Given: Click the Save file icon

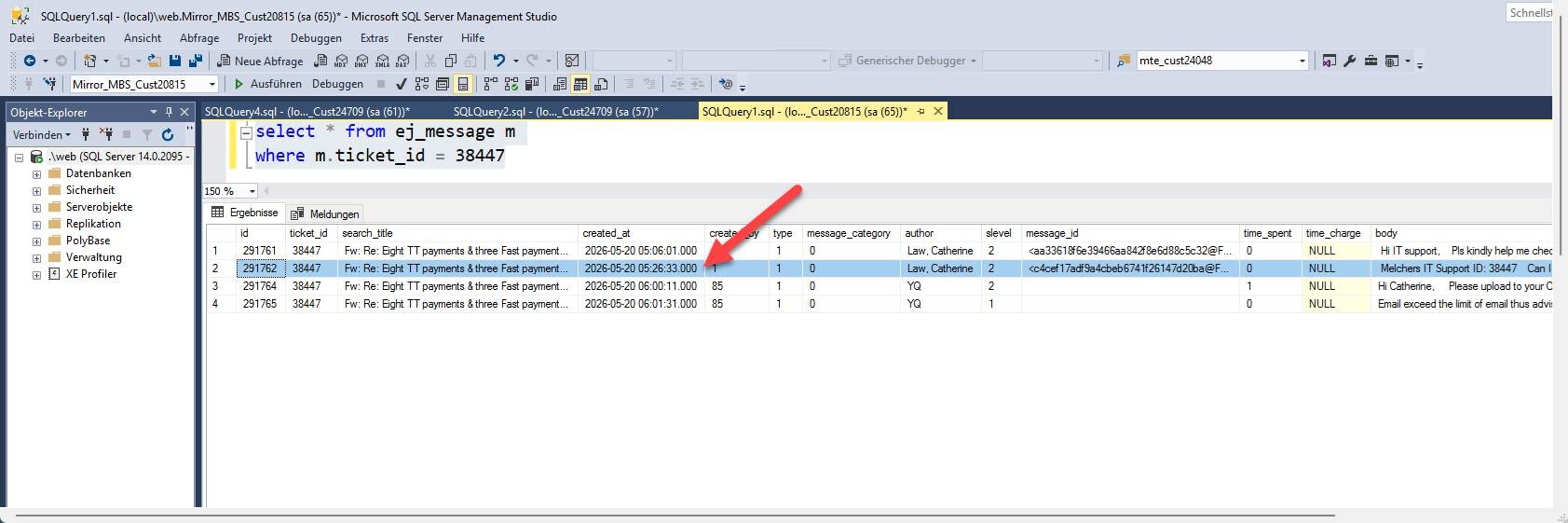Looking at the screenshot, I should click(x=175, y=61).
